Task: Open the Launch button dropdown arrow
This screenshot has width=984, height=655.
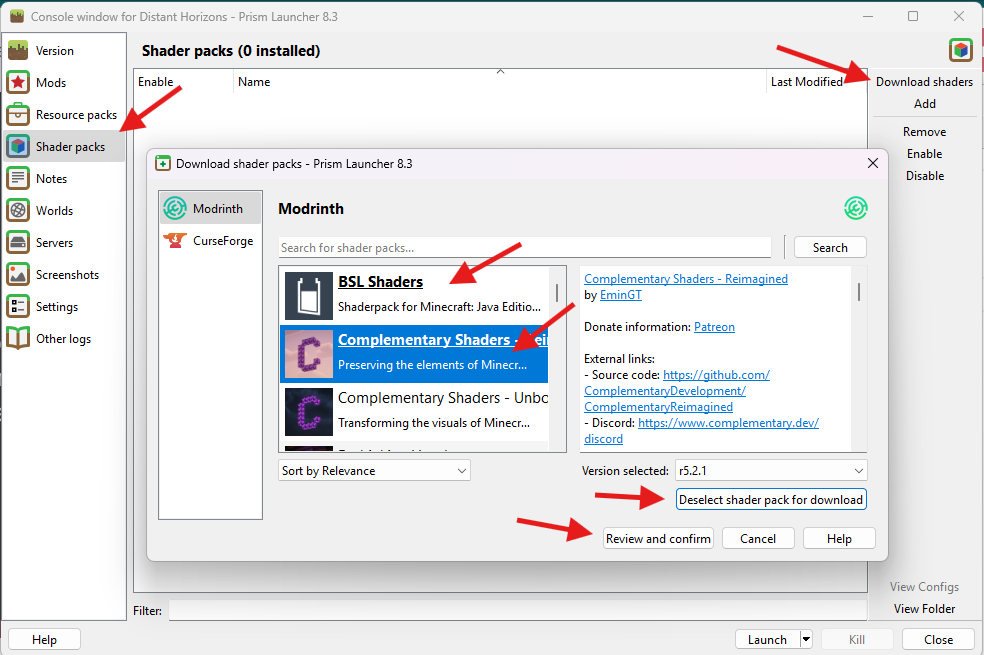Action: pyautogui.click(x=806, y=639)
